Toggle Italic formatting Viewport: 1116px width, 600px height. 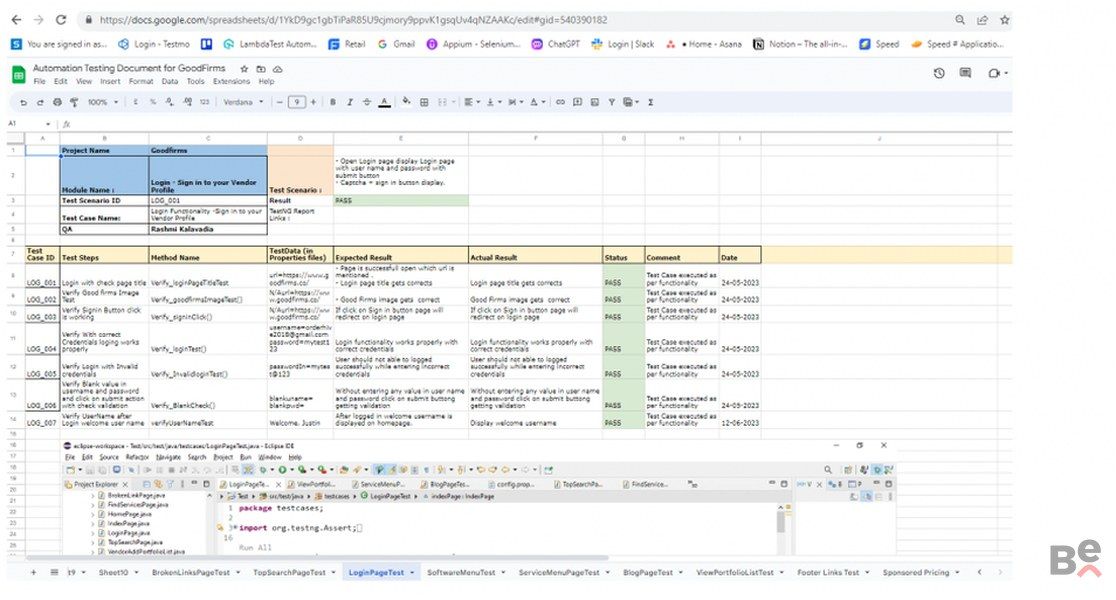pos(349,102)
